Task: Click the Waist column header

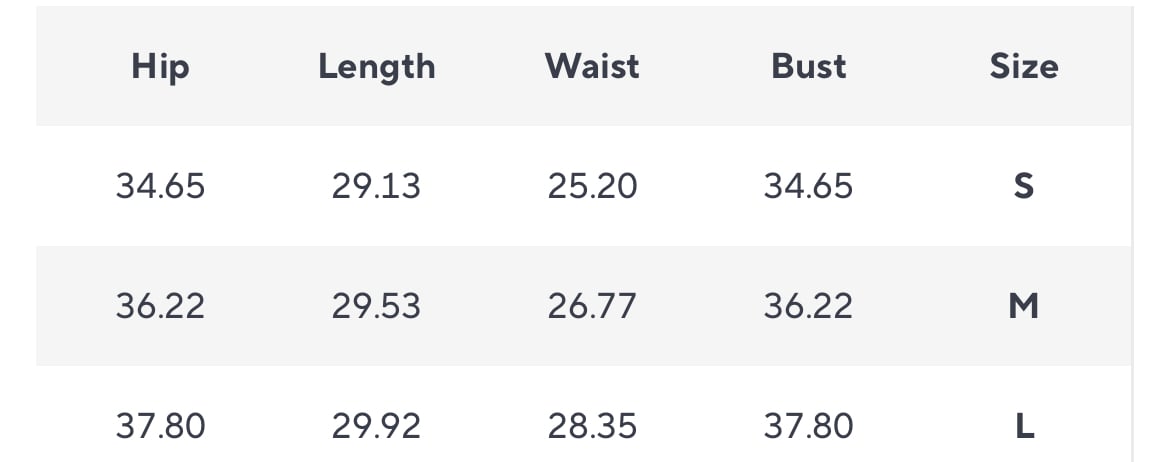Action: pyautogui.click(x=592, y=66)
